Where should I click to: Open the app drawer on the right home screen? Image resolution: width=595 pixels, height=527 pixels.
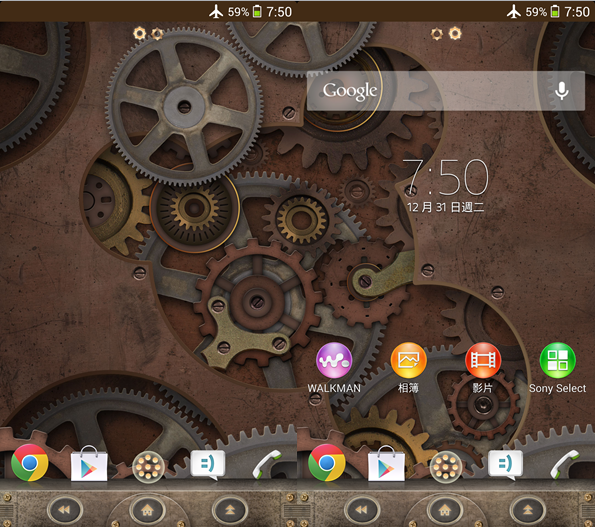(x=446, y=467)
